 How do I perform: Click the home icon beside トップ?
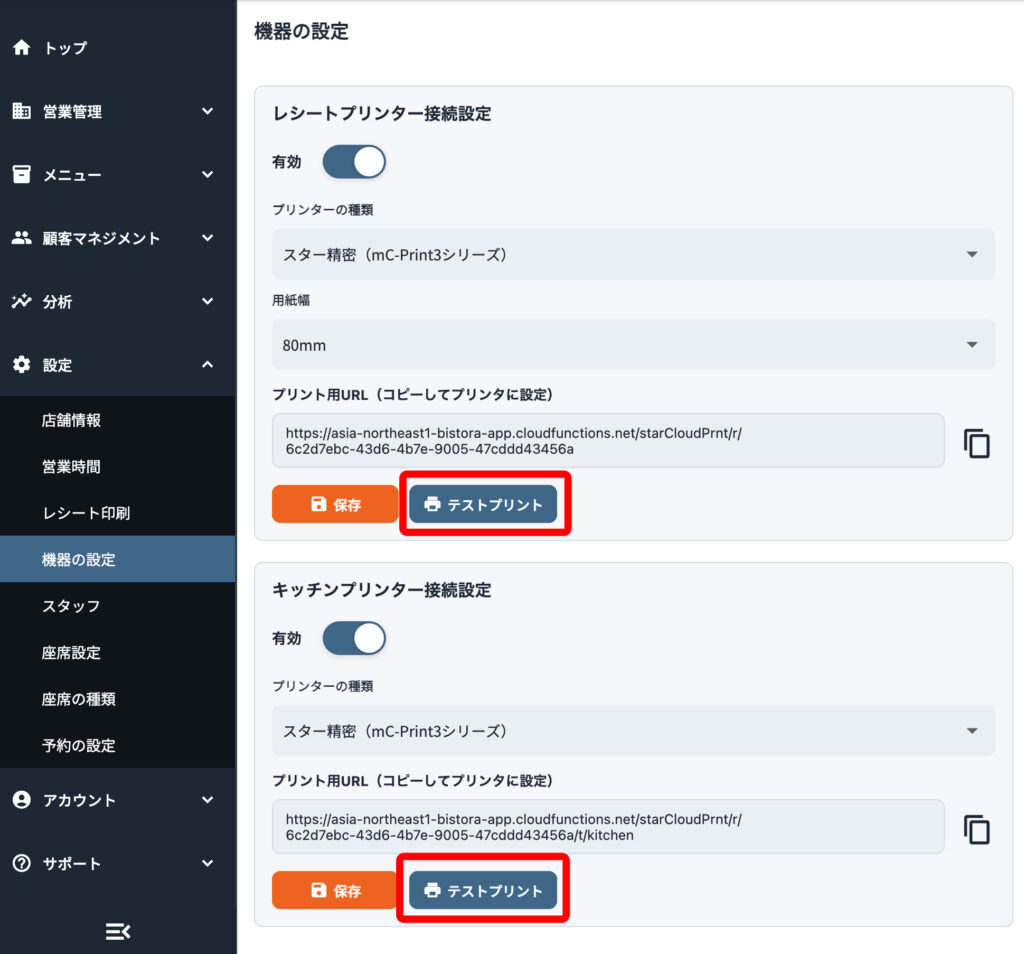[x=21, y=48]
